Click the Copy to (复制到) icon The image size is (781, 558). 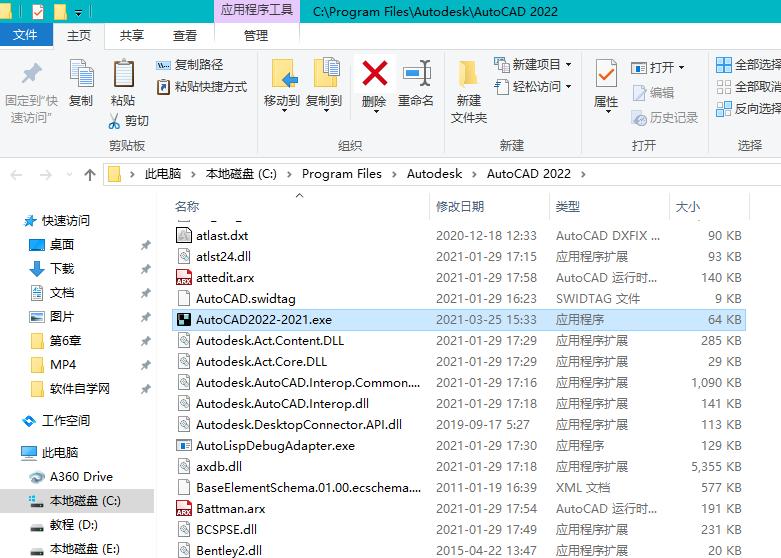click(x=326, y=73)
